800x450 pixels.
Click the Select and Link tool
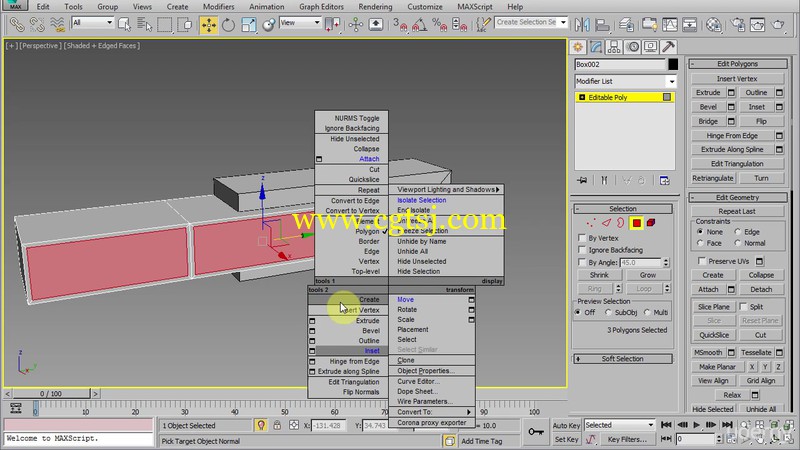click(16, 24)
